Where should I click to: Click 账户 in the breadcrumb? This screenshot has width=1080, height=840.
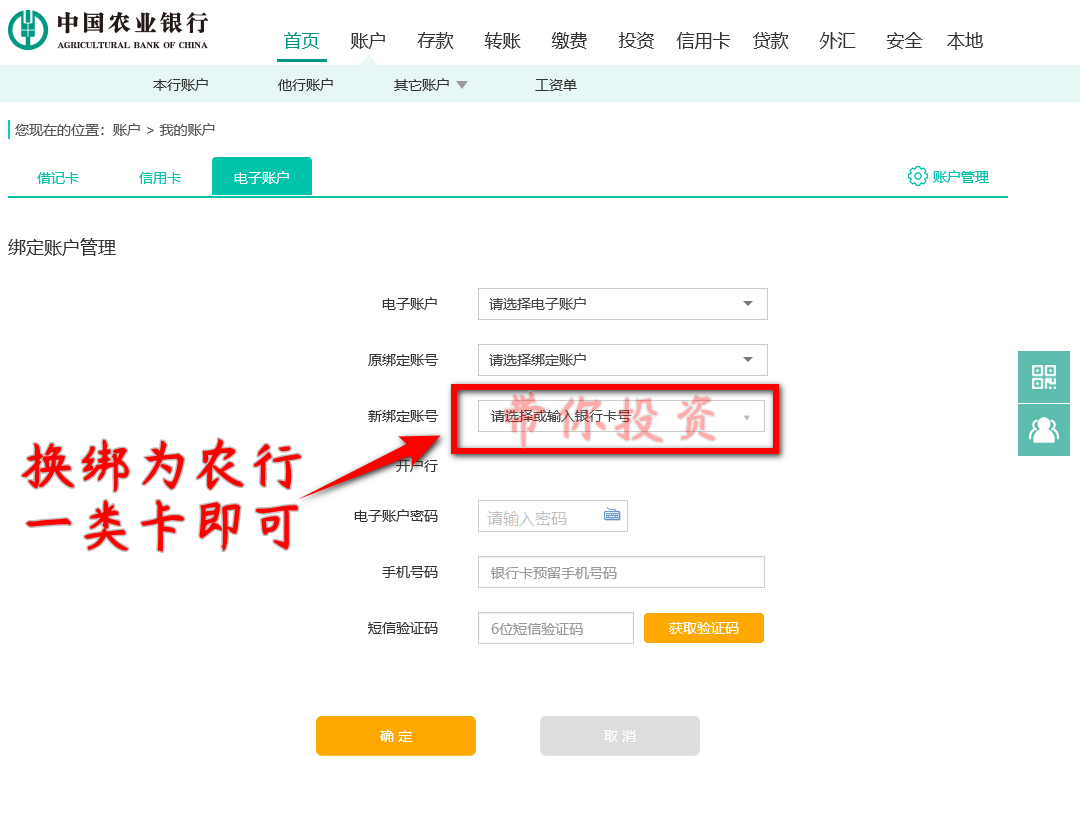point(126,129)
